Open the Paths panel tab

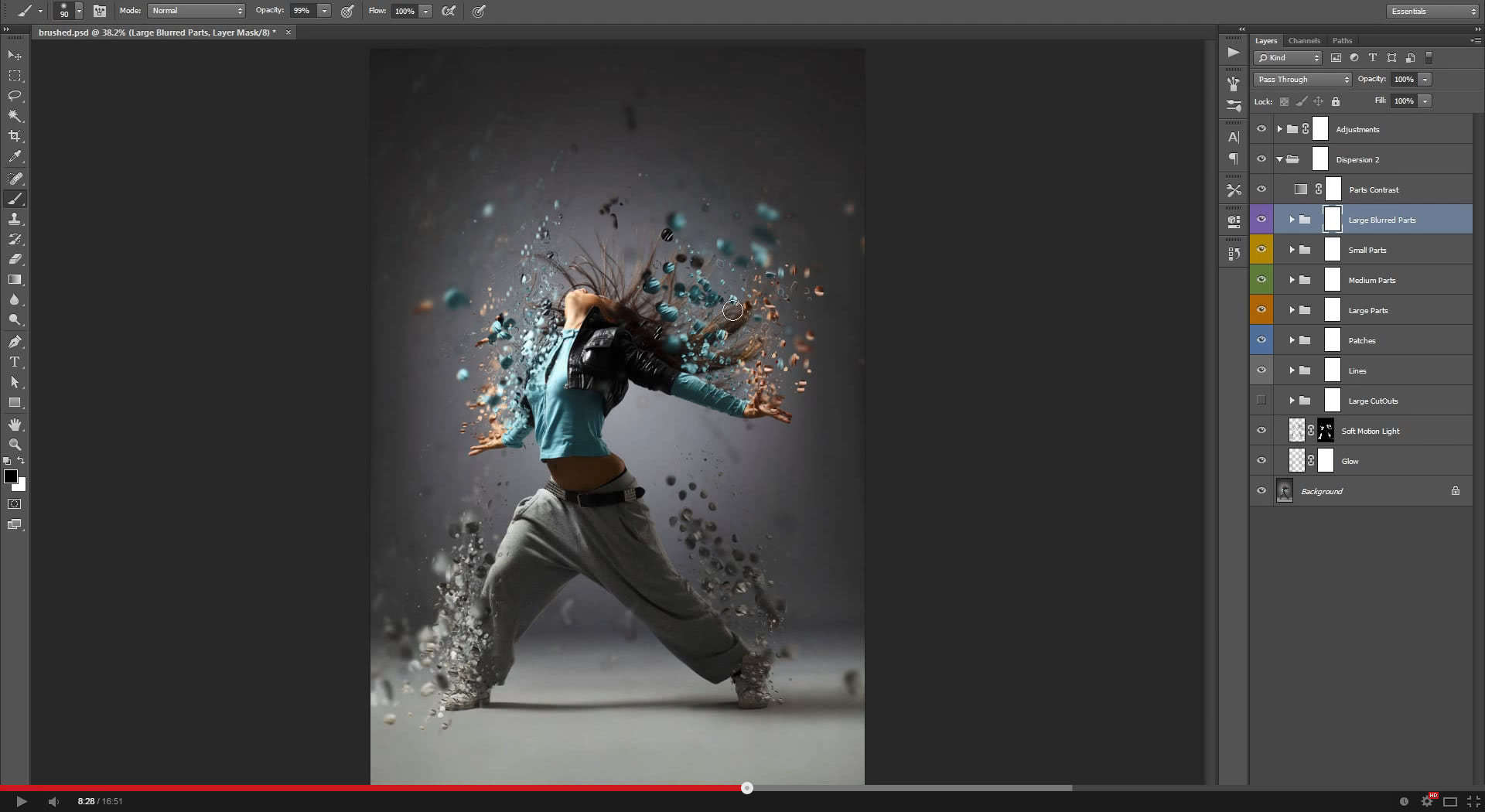[x=1342, y=41]
